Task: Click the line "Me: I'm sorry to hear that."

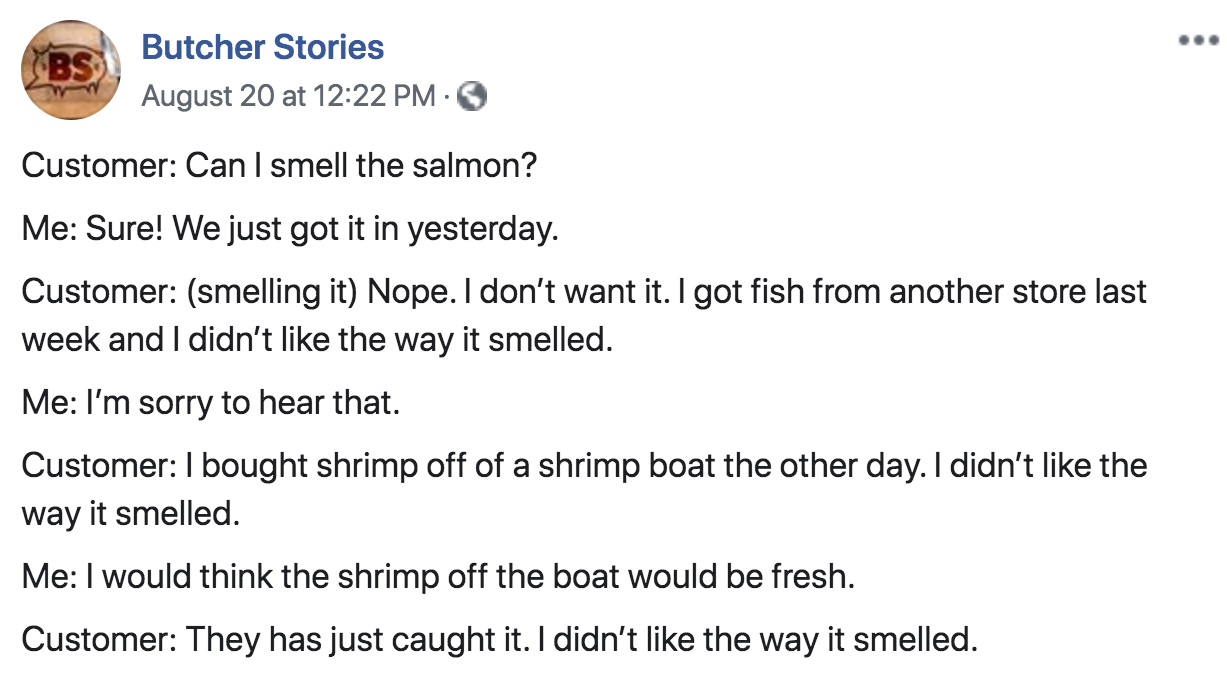Action: click(x=210, y=404)
